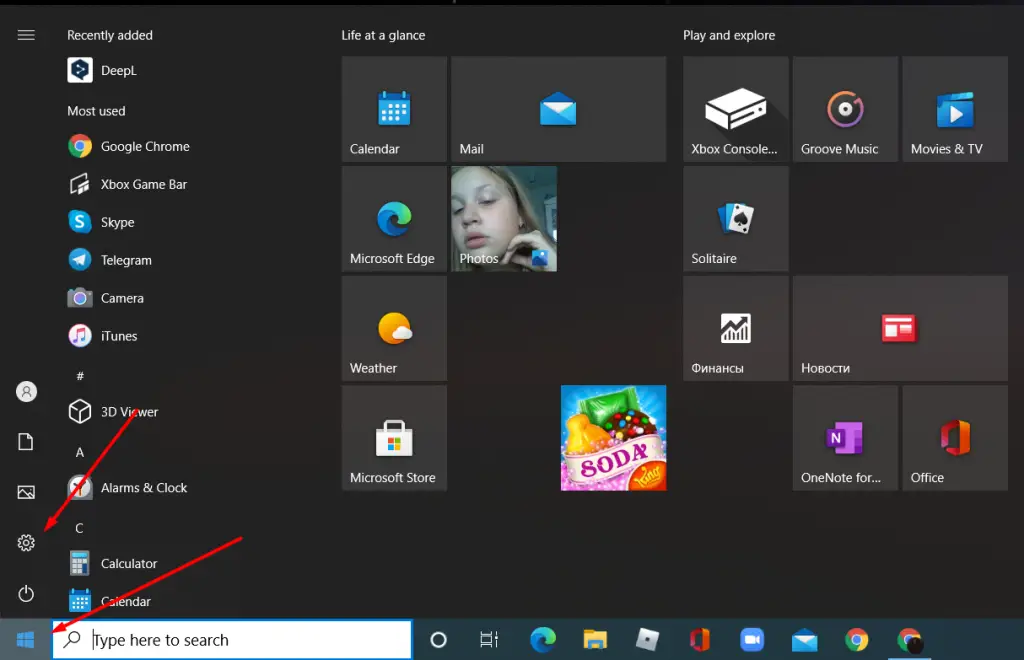Open Xbox Game Bar in app list
This screenshot has height=660, width=1024.
[127, 184]
